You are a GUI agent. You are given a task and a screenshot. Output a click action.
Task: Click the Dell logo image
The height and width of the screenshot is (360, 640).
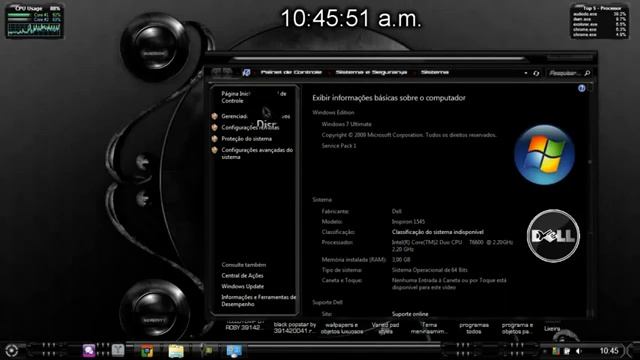553,236
